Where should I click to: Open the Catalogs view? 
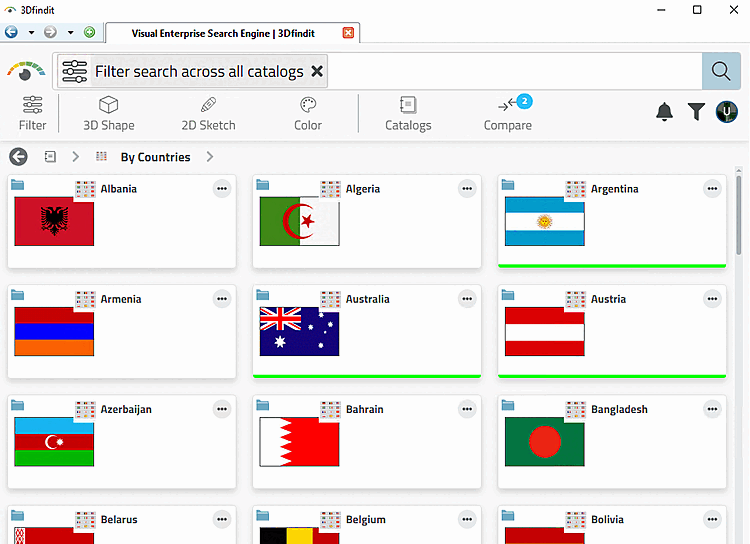point(408,113)
